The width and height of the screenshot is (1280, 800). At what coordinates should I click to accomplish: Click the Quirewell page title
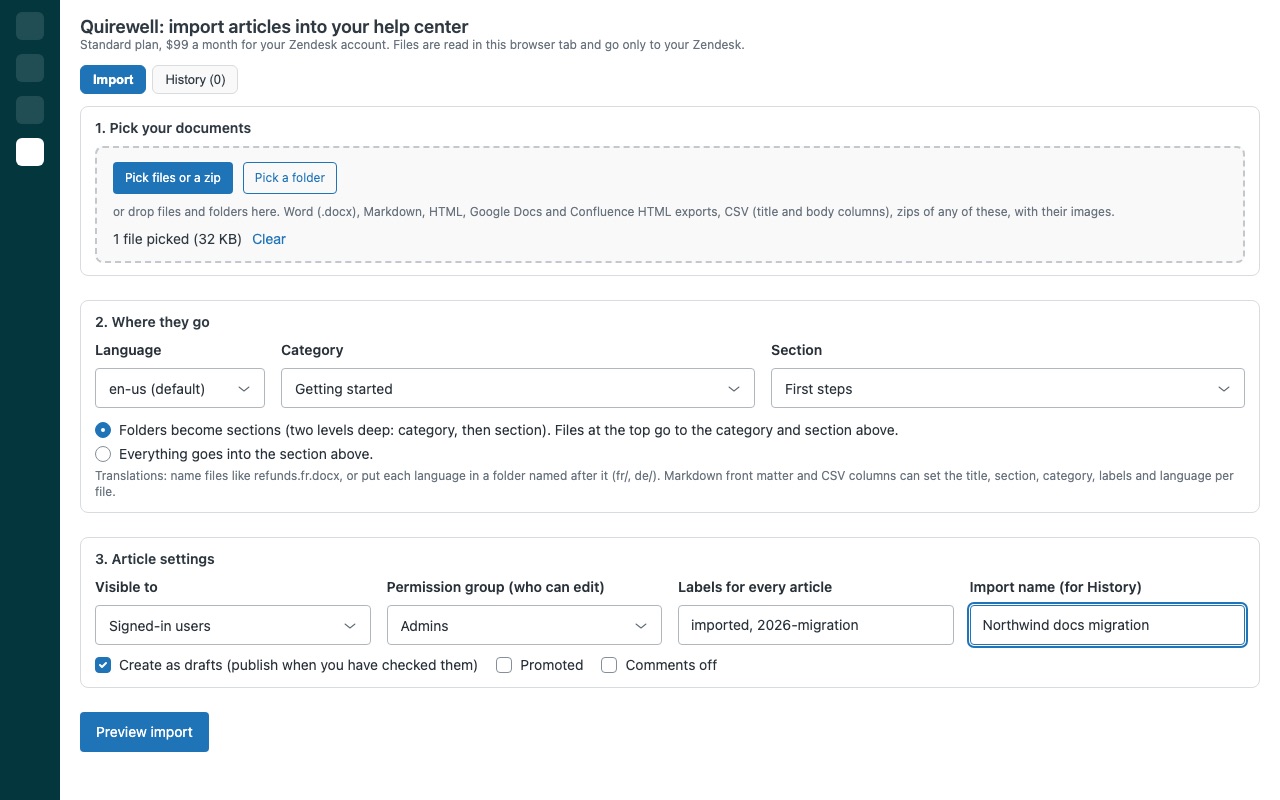point(274,27)
